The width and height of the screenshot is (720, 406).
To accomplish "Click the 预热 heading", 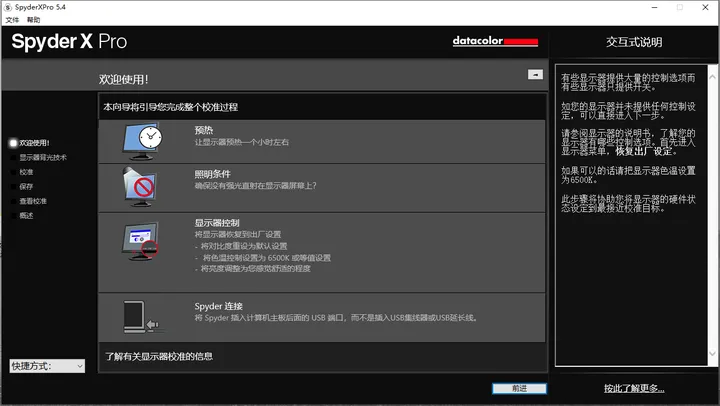I will (203, 130).
